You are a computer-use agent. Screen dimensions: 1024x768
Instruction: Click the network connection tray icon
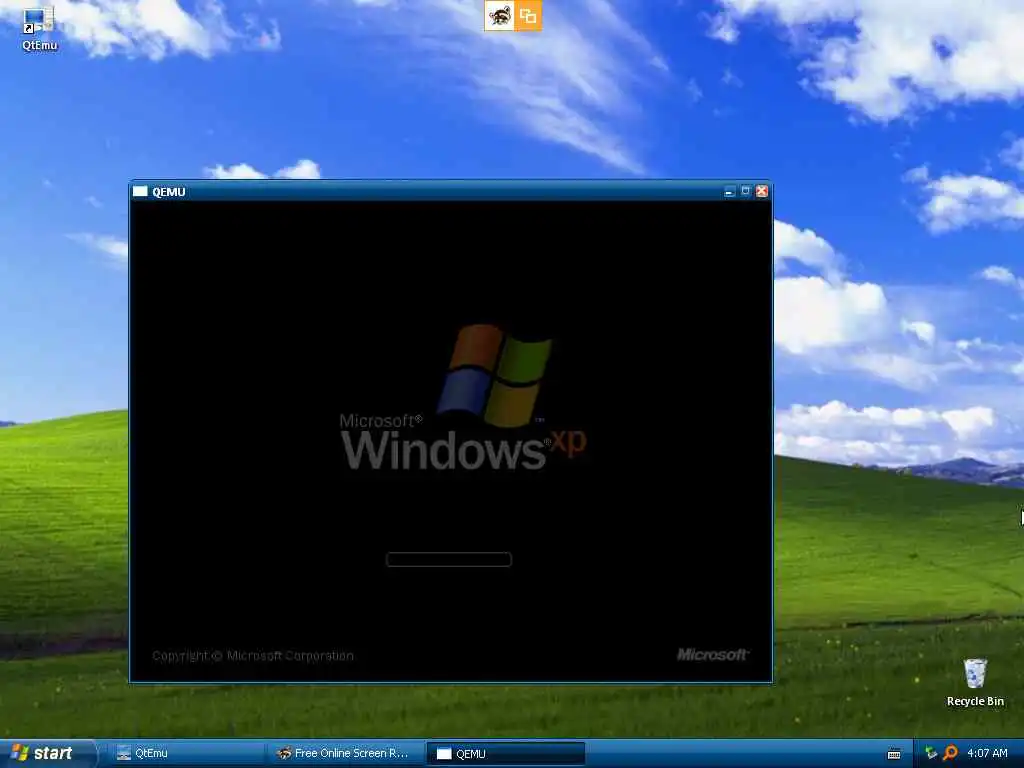tap(931, 753)
